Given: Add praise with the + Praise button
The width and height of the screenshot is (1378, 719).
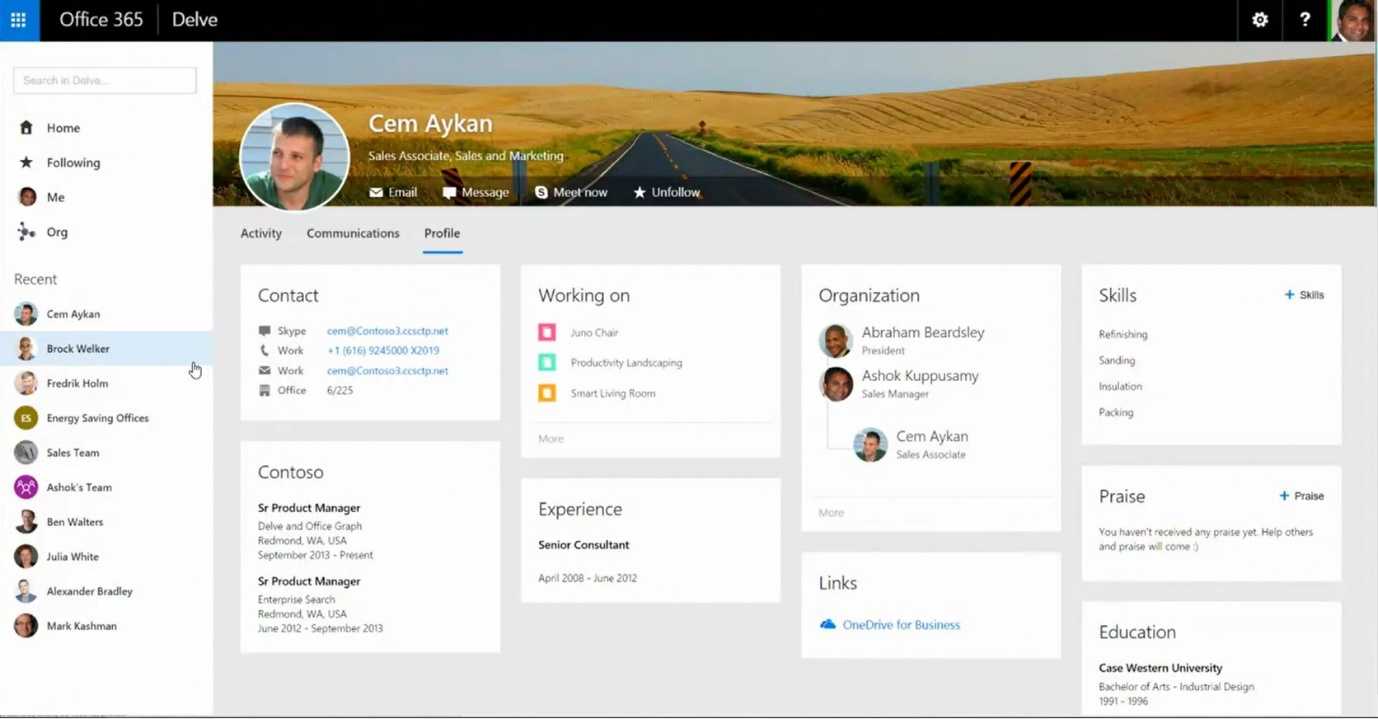Looking at the screenshot, I should [1302, 496].
